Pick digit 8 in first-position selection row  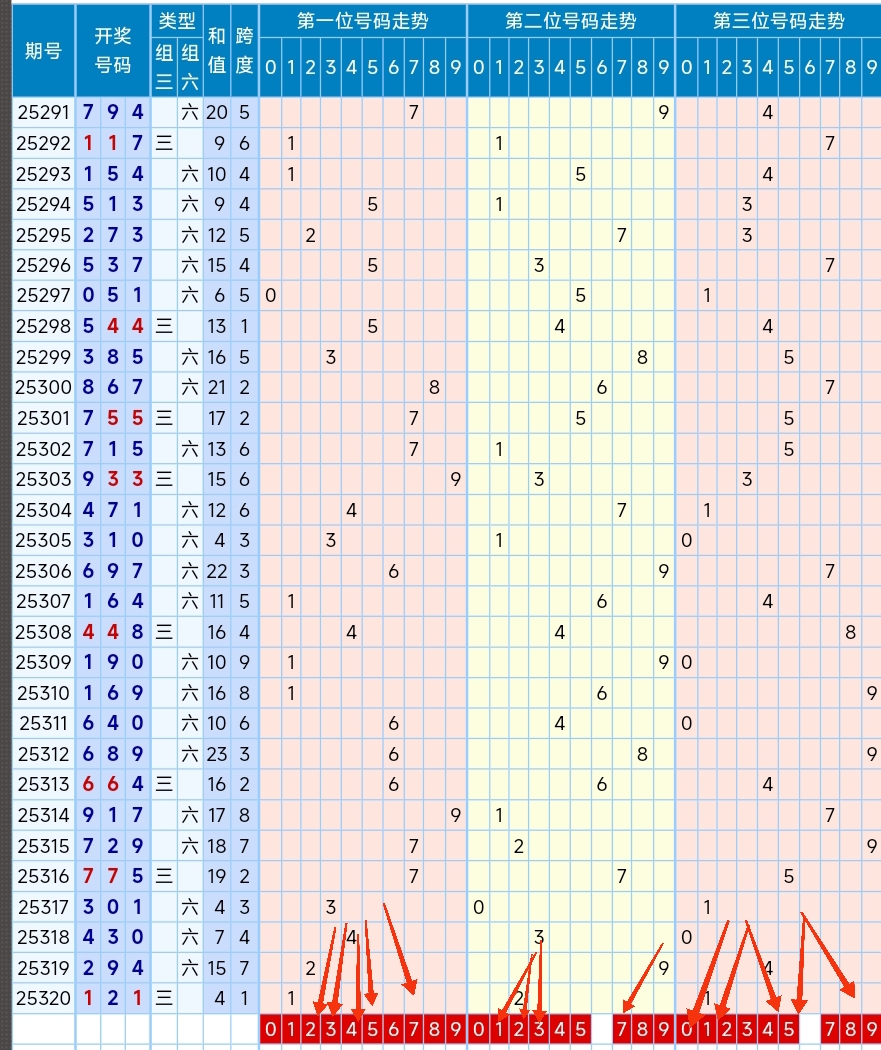pyautogui.click(x=434, y=1029)
